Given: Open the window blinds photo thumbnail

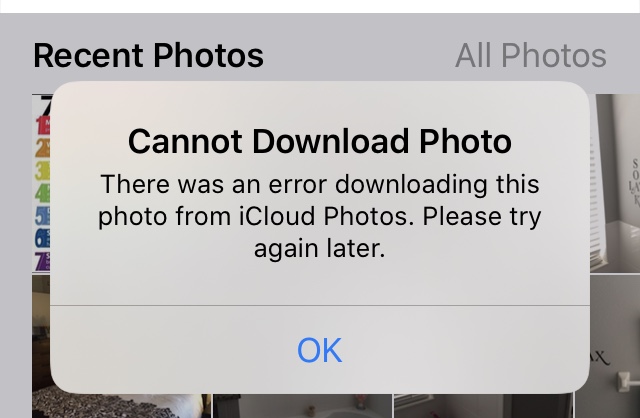Looking at the screenshot, I should pos(615,183).
